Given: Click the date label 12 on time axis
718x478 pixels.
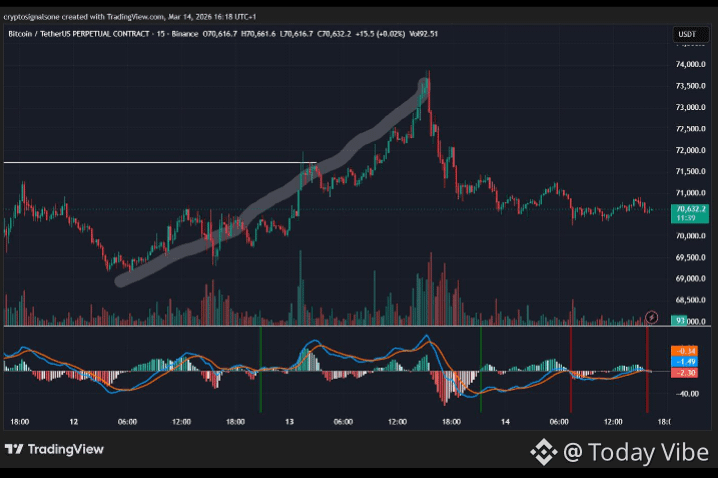Looking at the screenshot, I should (x=74, y=422).
